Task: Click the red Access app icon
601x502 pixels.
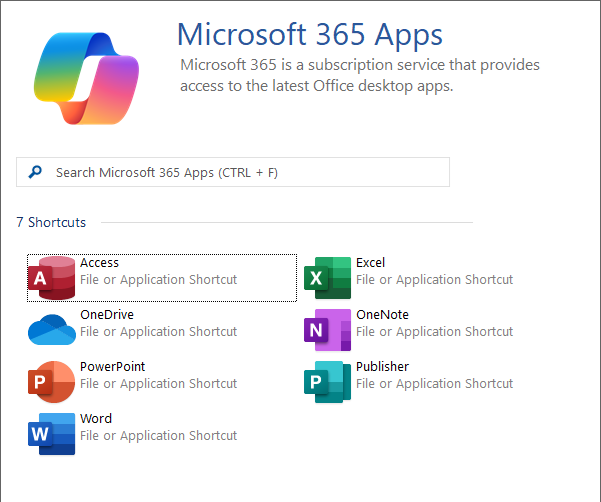Action: [x=52, y=278]
